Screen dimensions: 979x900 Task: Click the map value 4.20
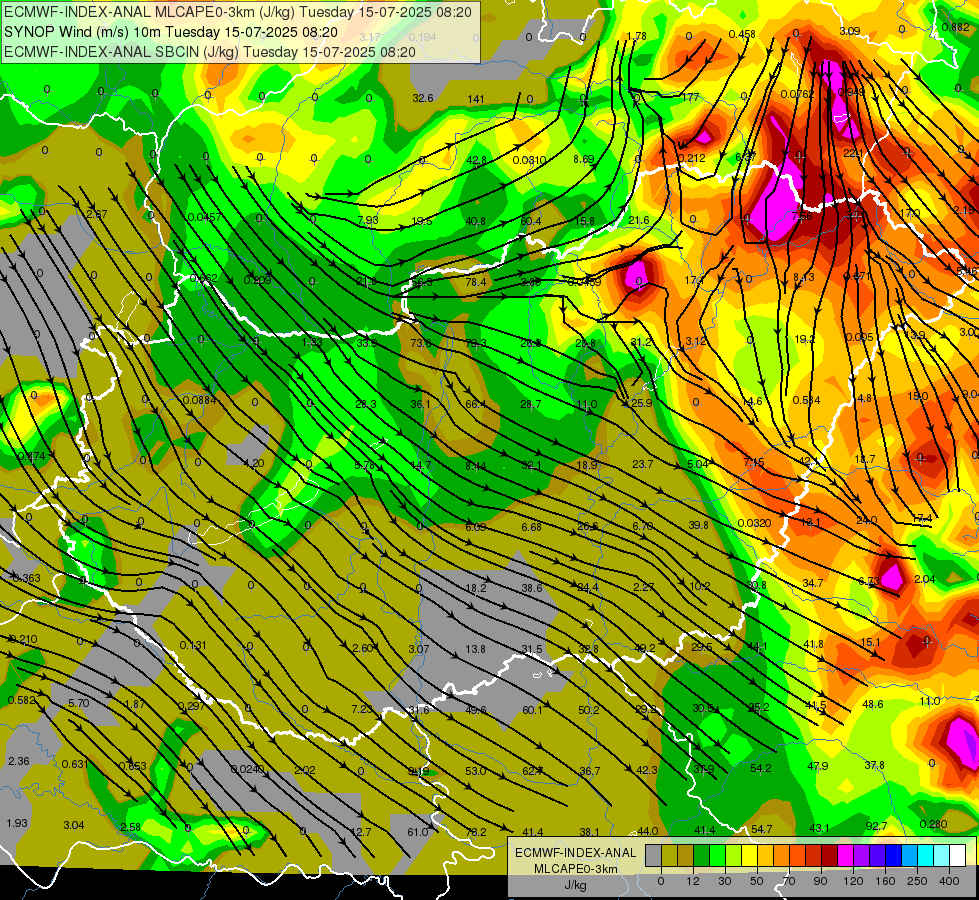(253, 463)
